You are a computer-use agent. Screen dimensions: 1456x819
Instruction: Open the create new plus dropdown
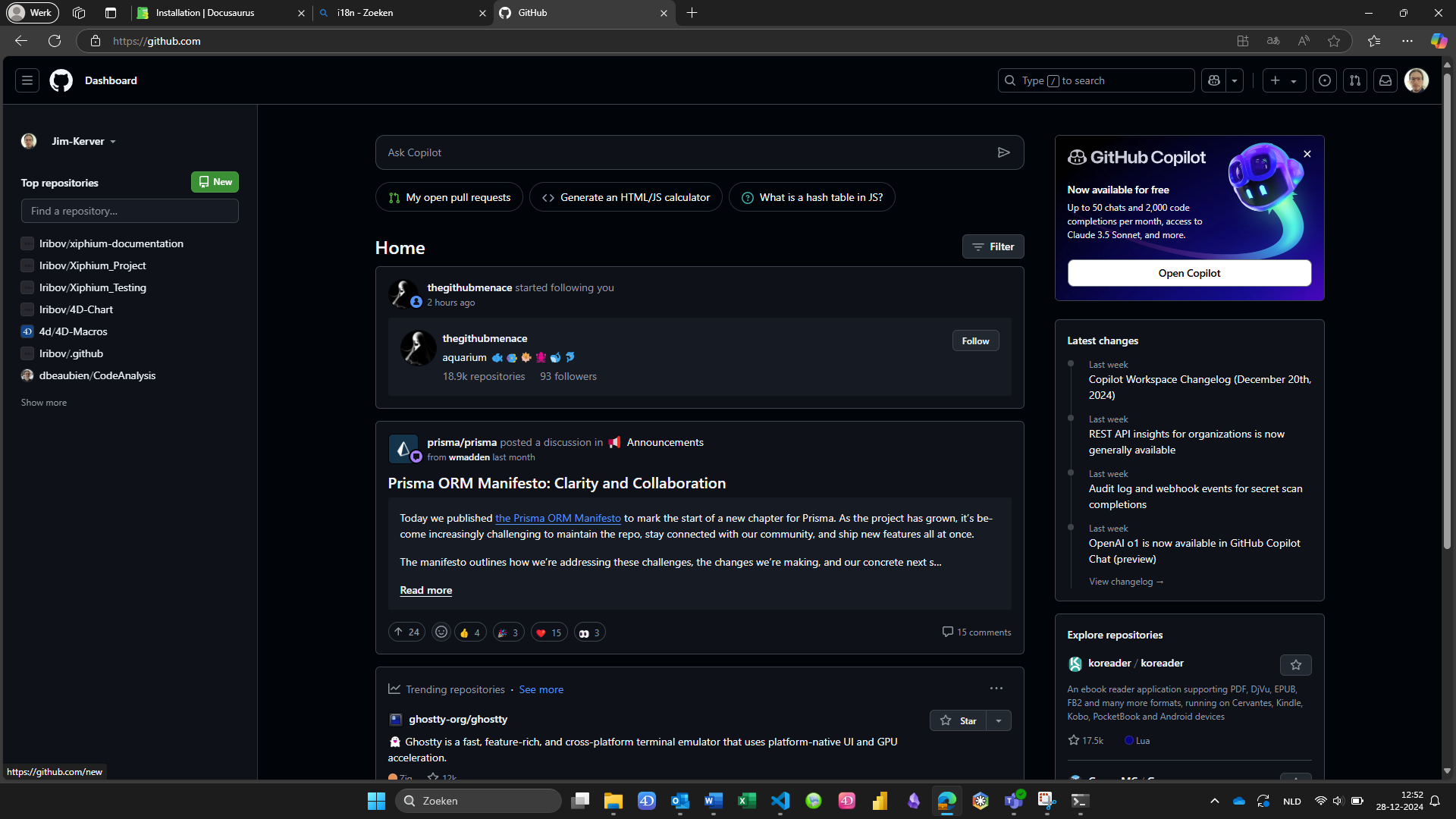(x=1283, y=80)
